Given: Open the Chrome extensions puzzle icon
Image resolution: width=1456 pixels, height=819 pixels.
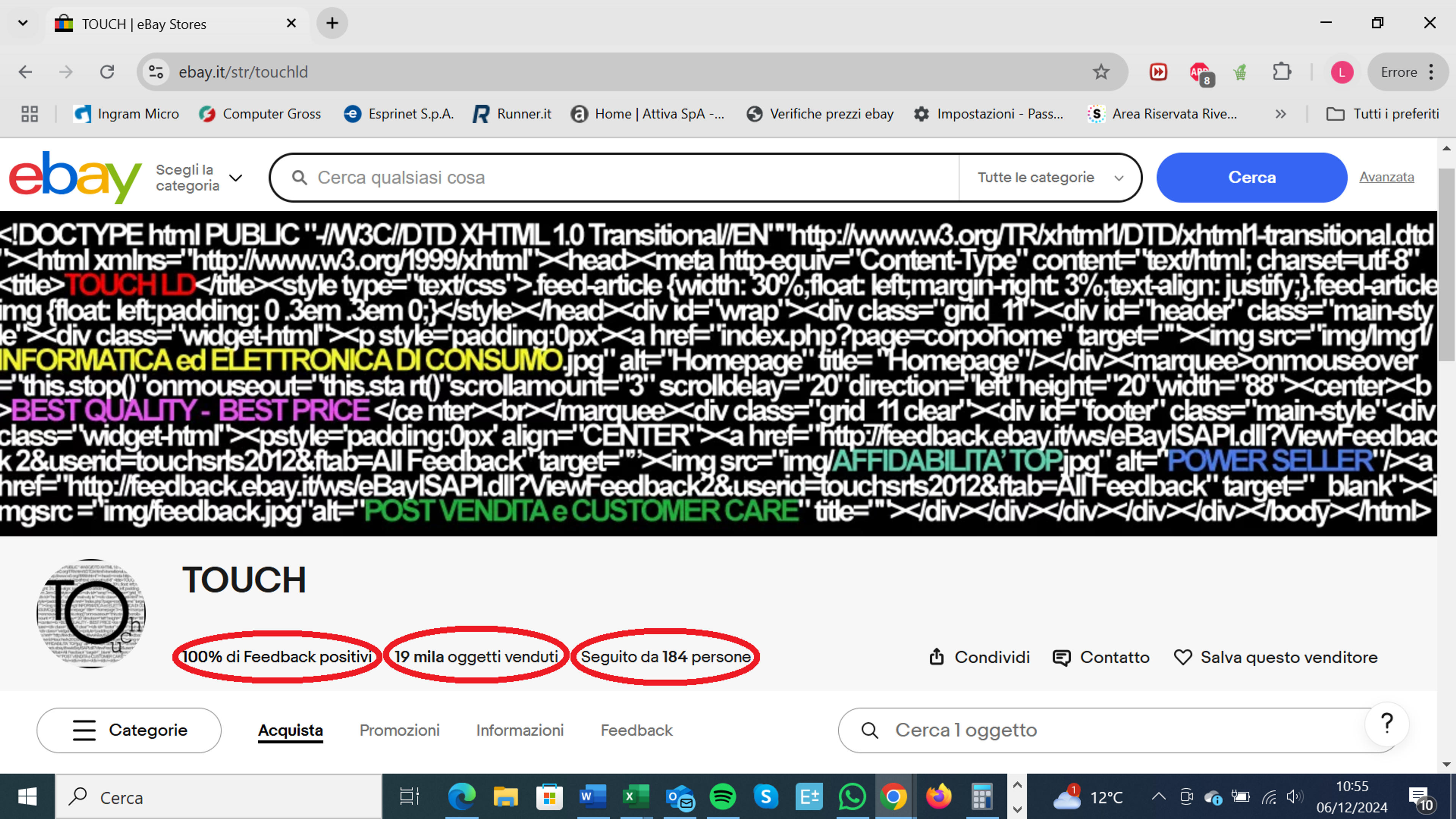Looking at the screenshot, I should 1281,72.
